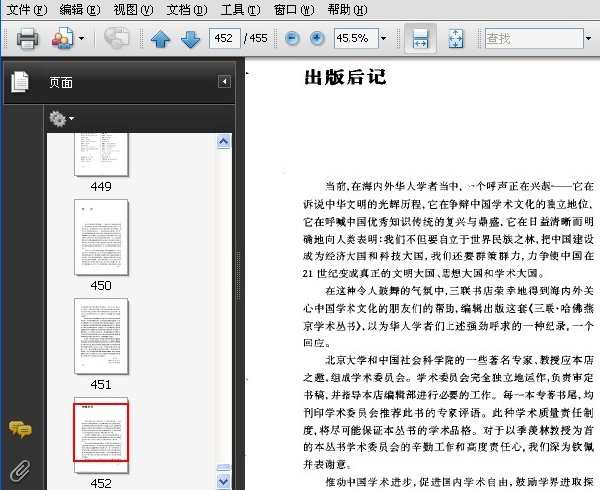Click the 查找 search field
The width and height of the screenshot is (600, 490).
(534, 38)
